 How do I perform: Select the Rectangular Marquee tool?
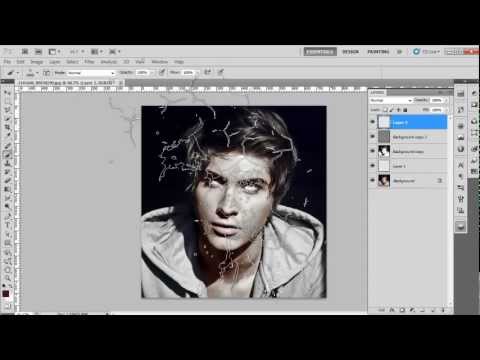coord(7,101)
